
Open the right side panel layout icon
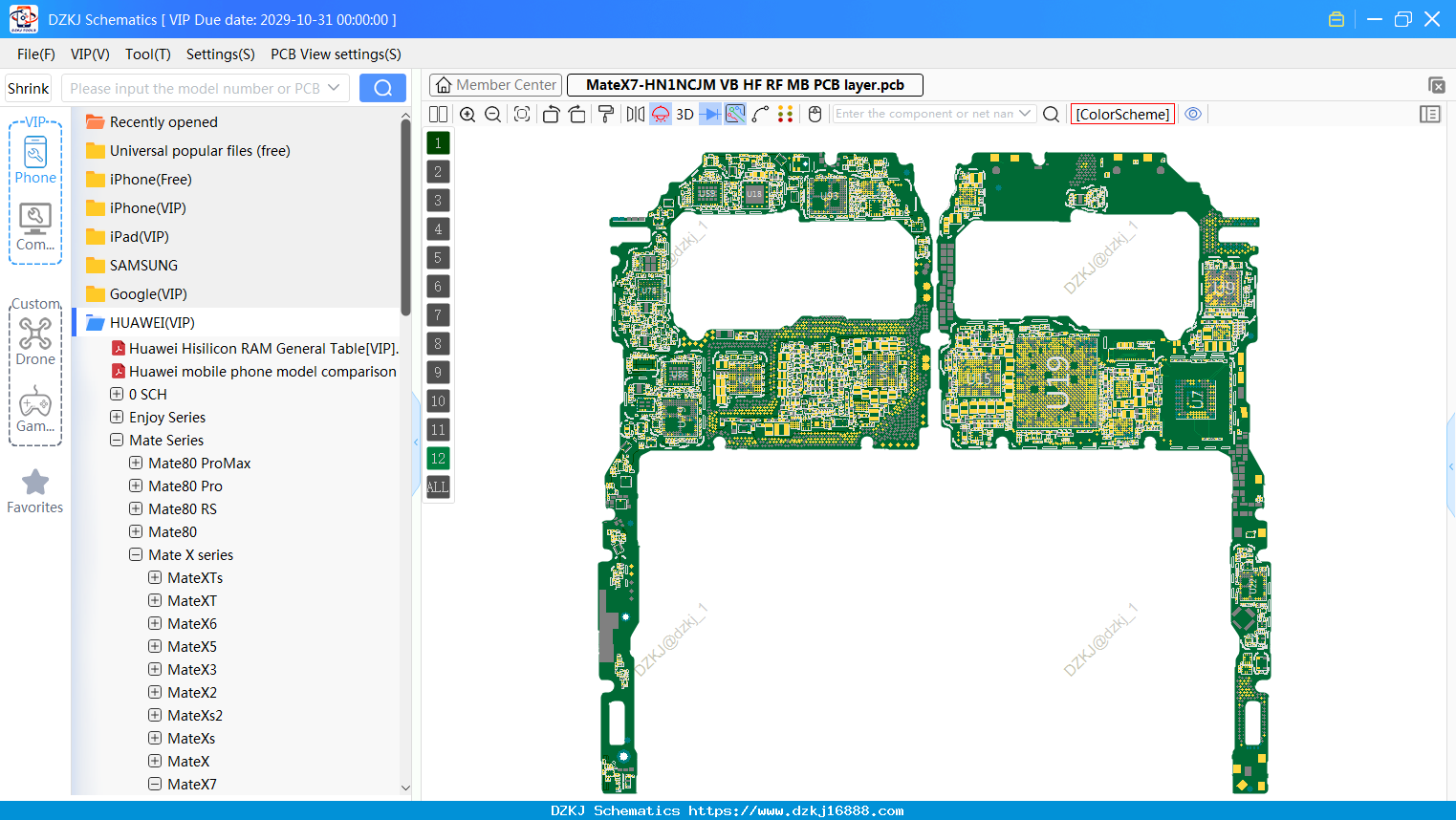(x=1430, y=114)
